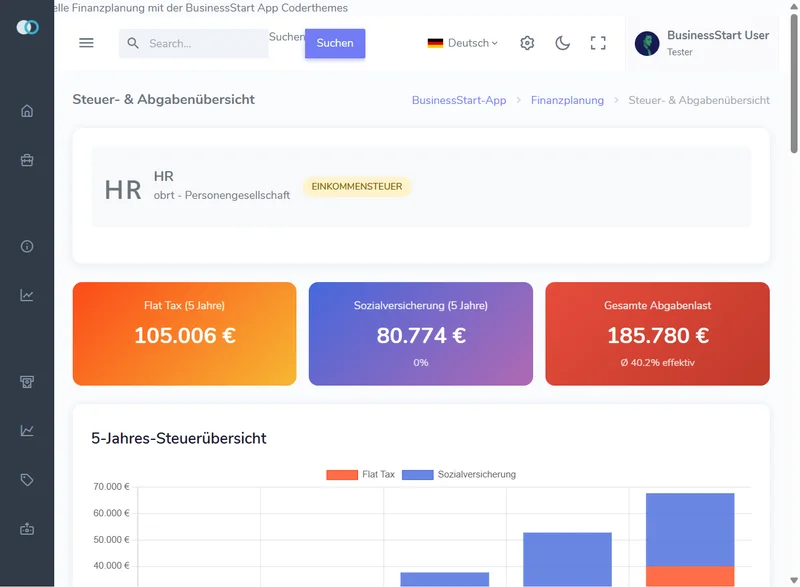This screenshot has height=587, width=800.
Task: Open the briefcase icon in sidebar
Action: click(27, 160)
